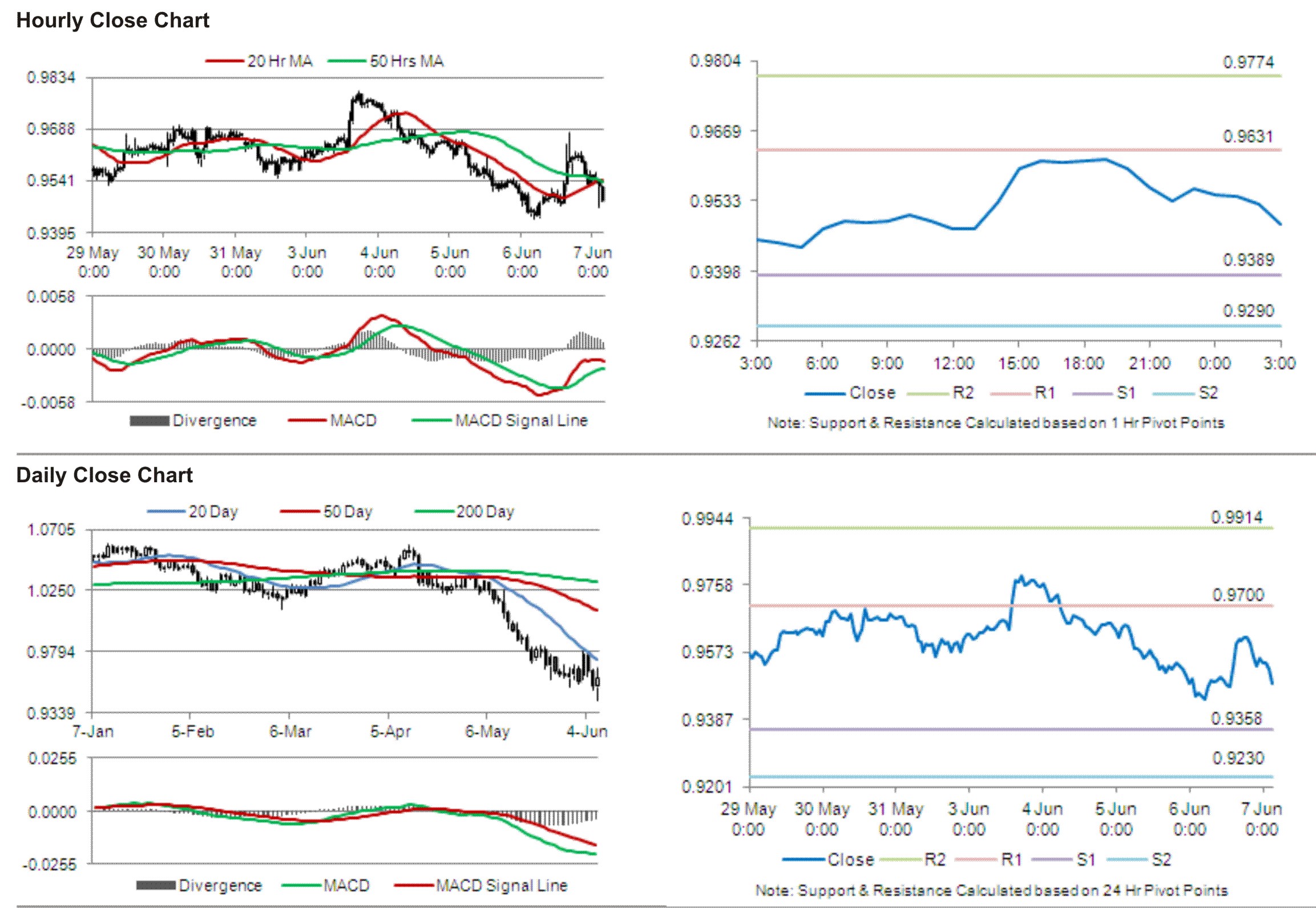Click the '18:00' time label
The height and width of the screenshot is (908, 1316).
click(x=1083, y=364)
